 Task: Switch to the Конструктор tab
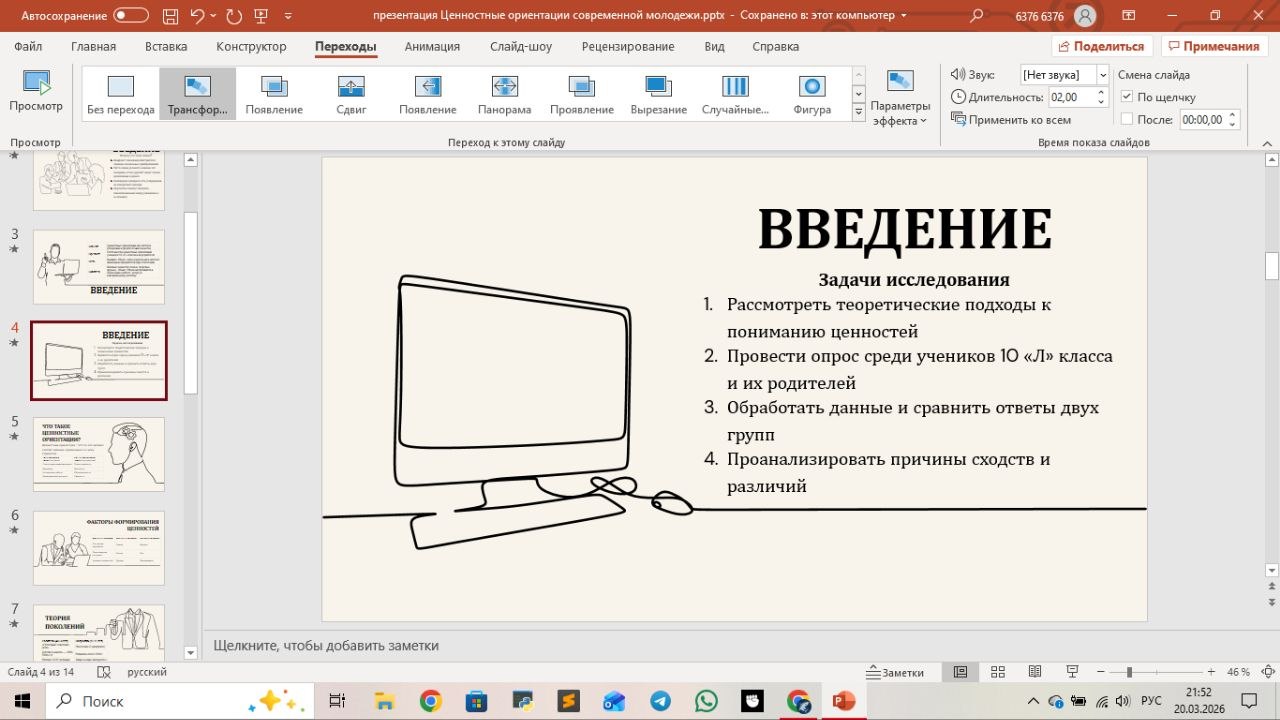coord(251,46)
